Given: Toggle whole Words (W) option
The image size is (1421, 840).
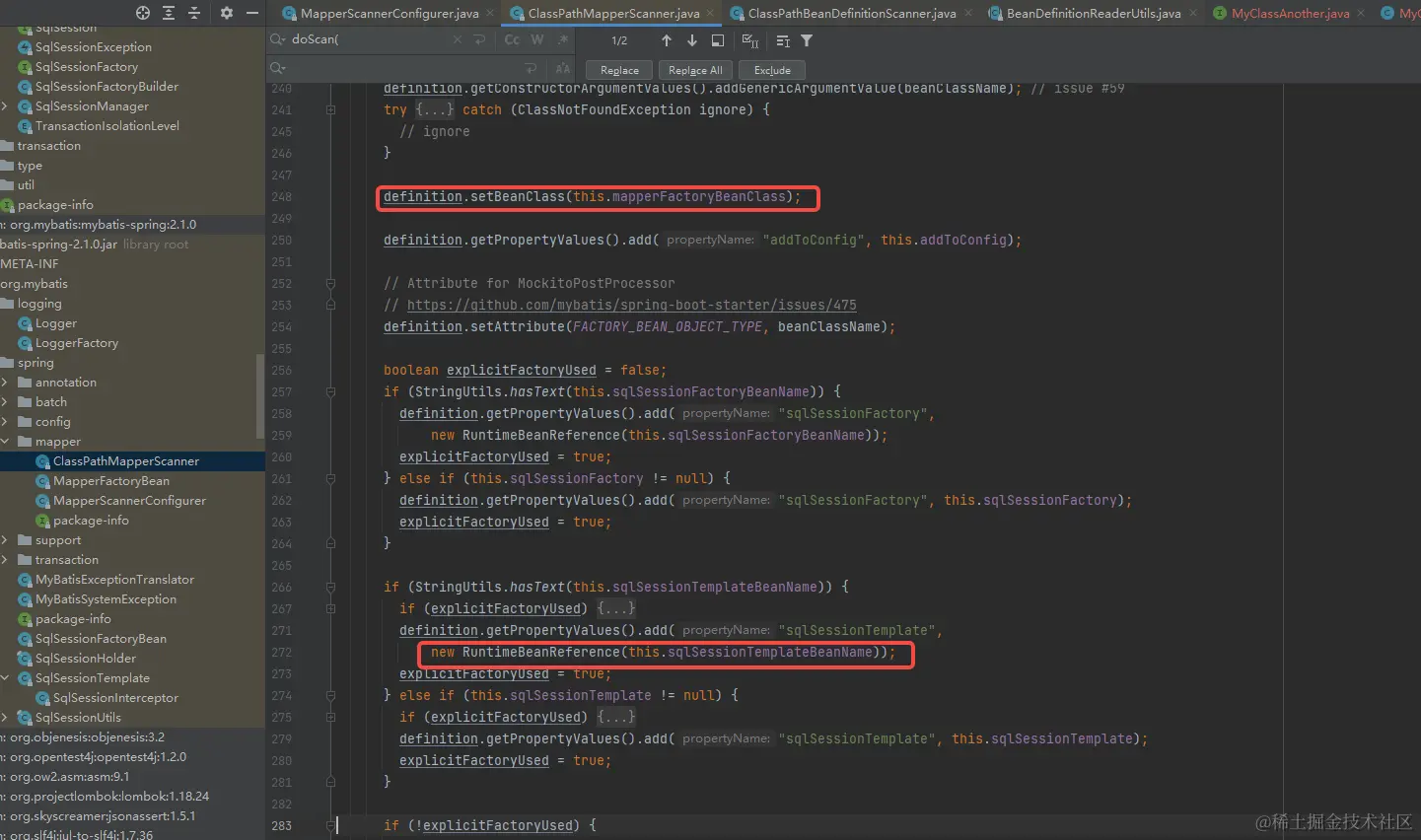Looking at the screenshot, I should coord(537,39).
